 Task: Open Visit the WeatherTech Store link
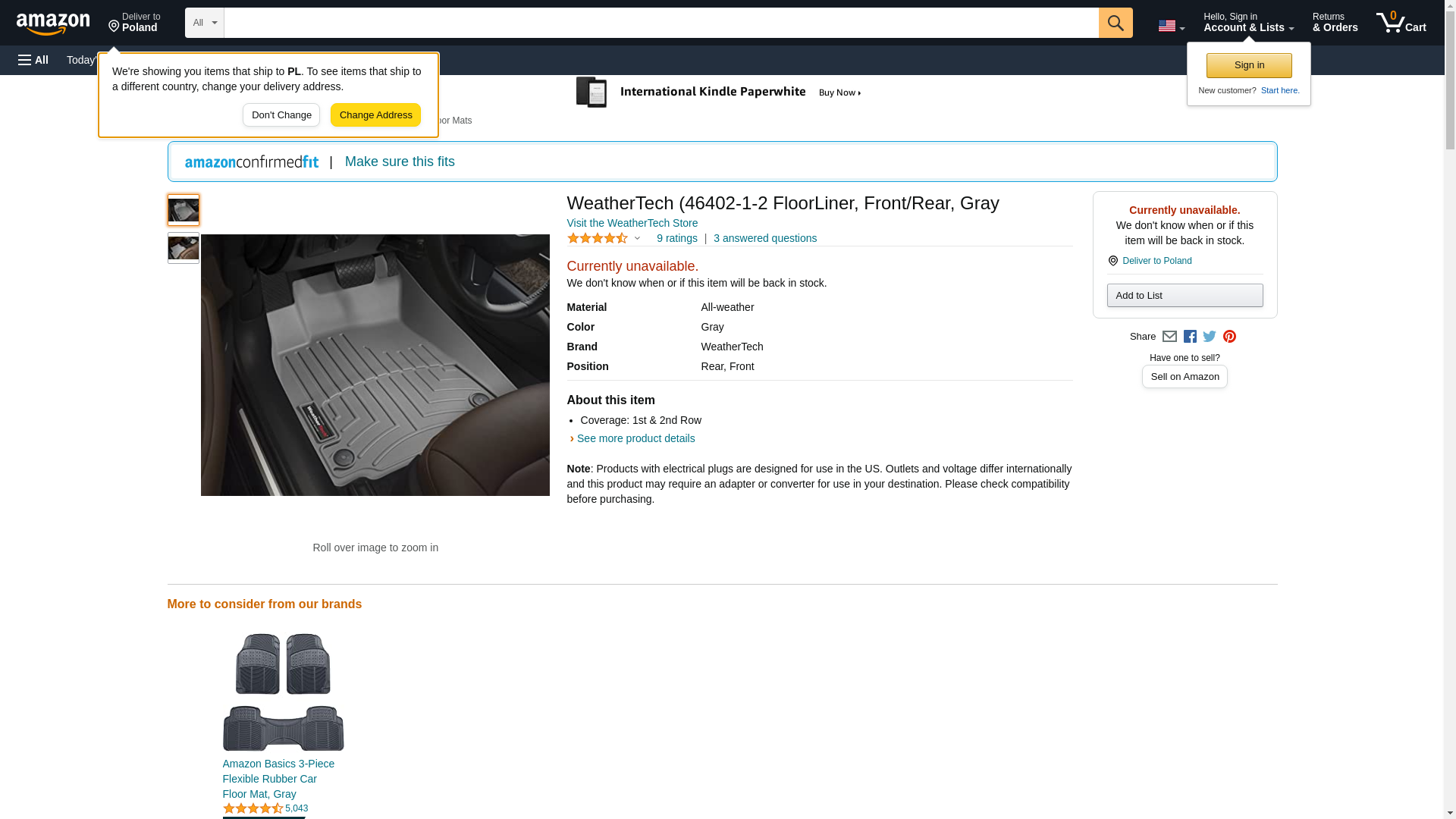(x=632, y=223)
